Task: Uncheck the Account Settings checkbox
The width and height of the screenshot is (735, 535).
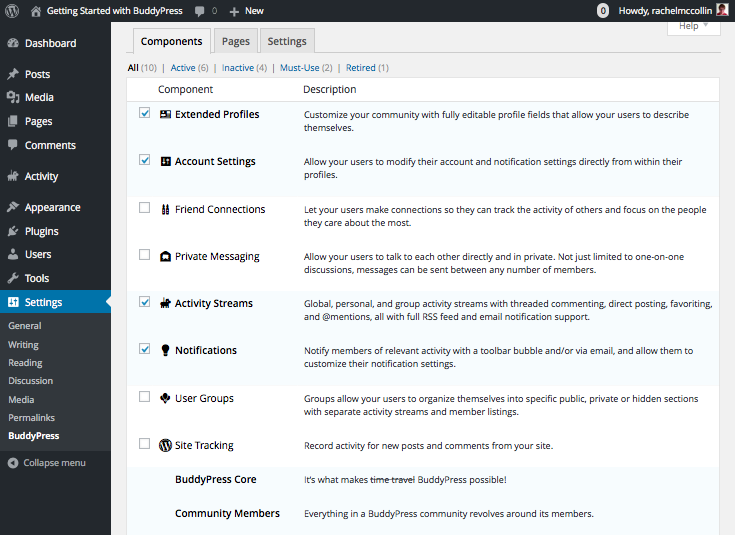Action: click(144, 159)
